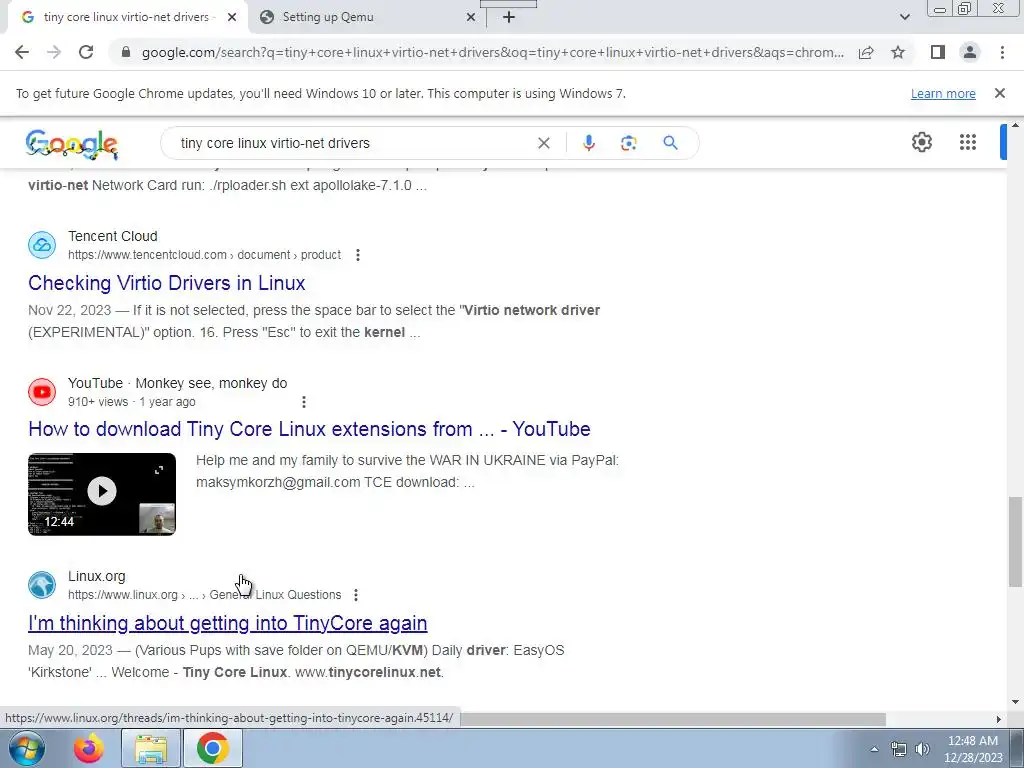Click the padlock site info icon
The image size is (1024, 768).
click(126, 52)
